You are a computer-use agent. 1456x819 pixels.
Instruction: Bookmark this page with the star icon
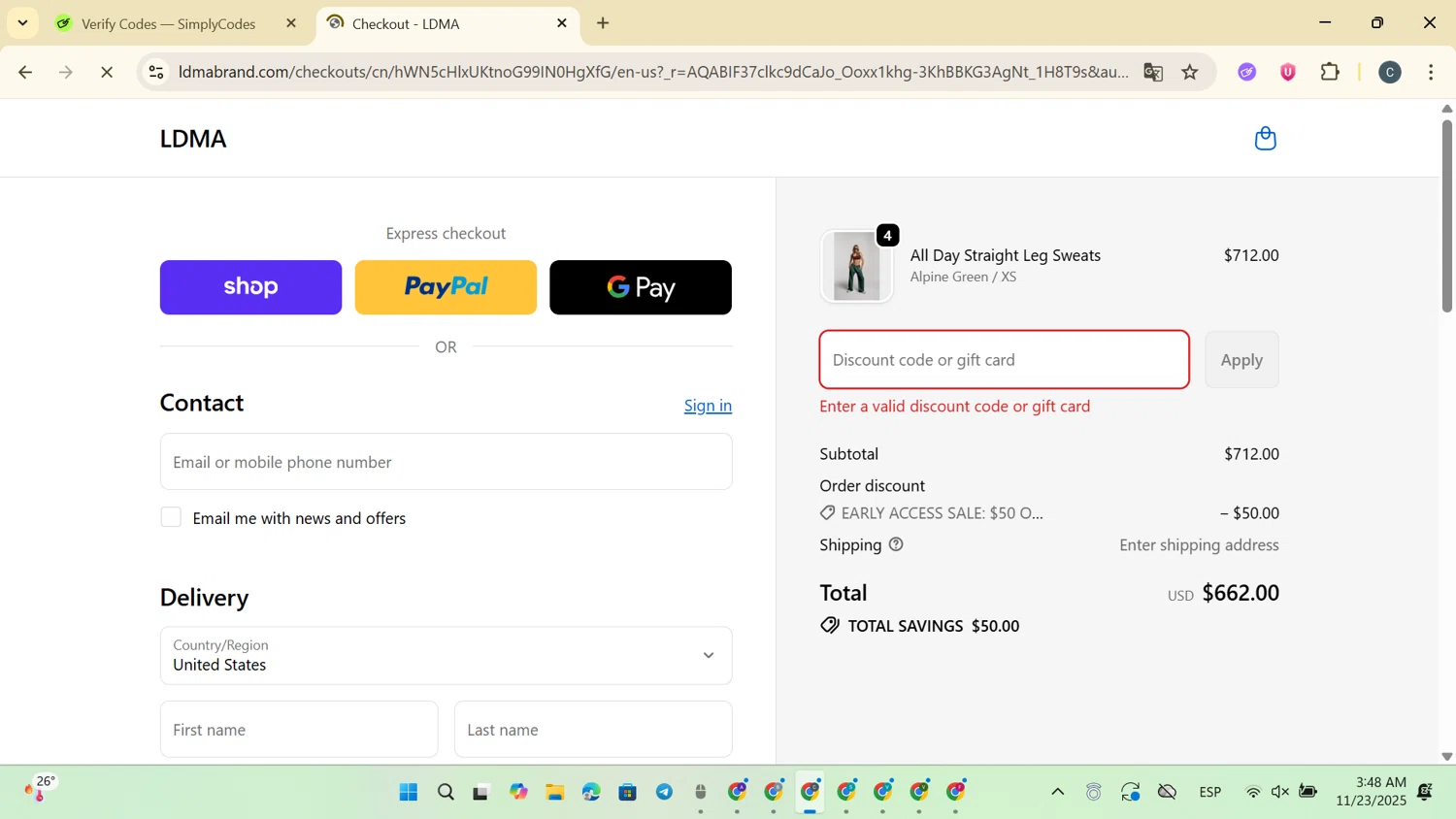[1190, 73]
